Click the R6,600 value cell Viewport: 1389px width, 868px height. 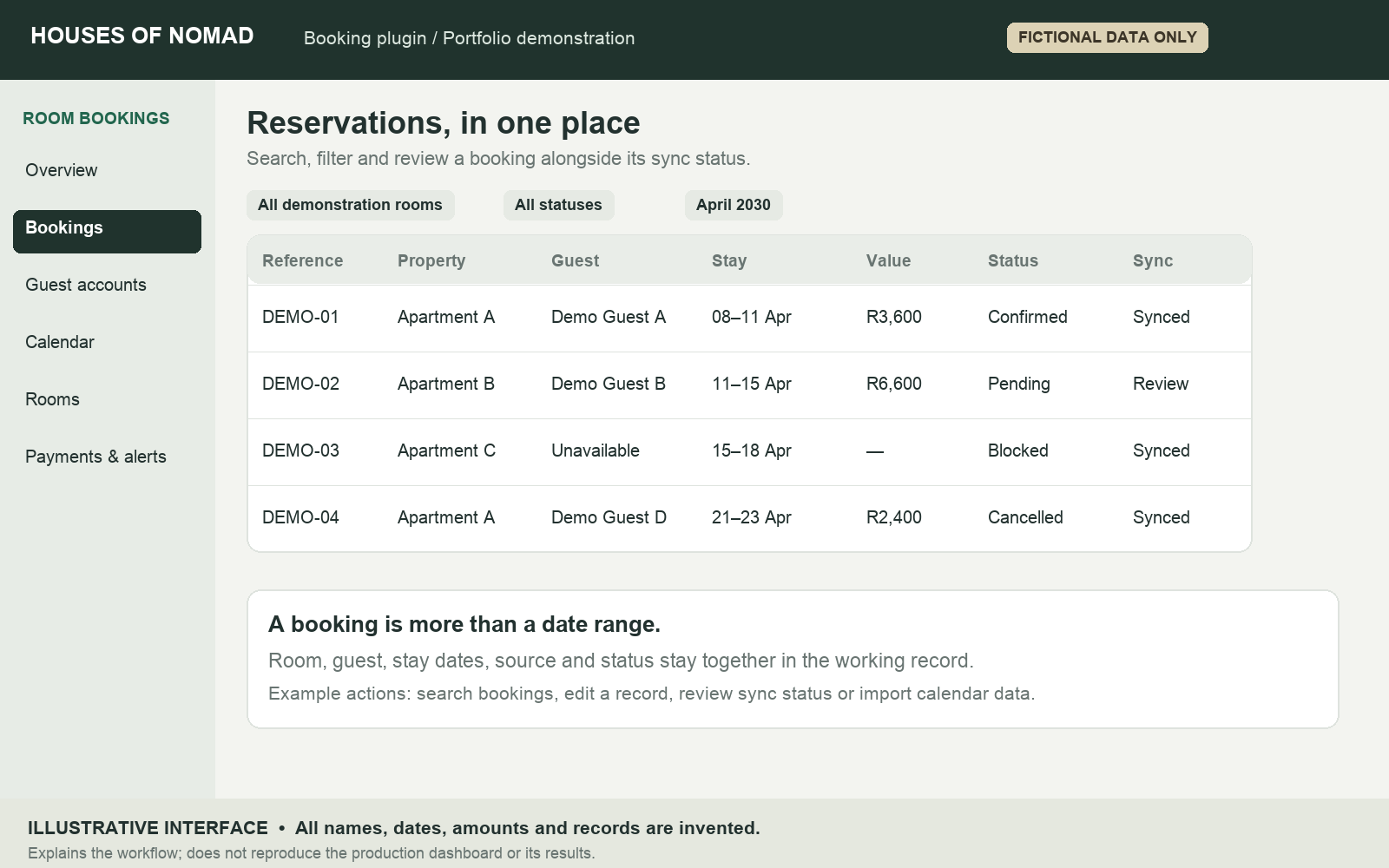coord(894,384)
